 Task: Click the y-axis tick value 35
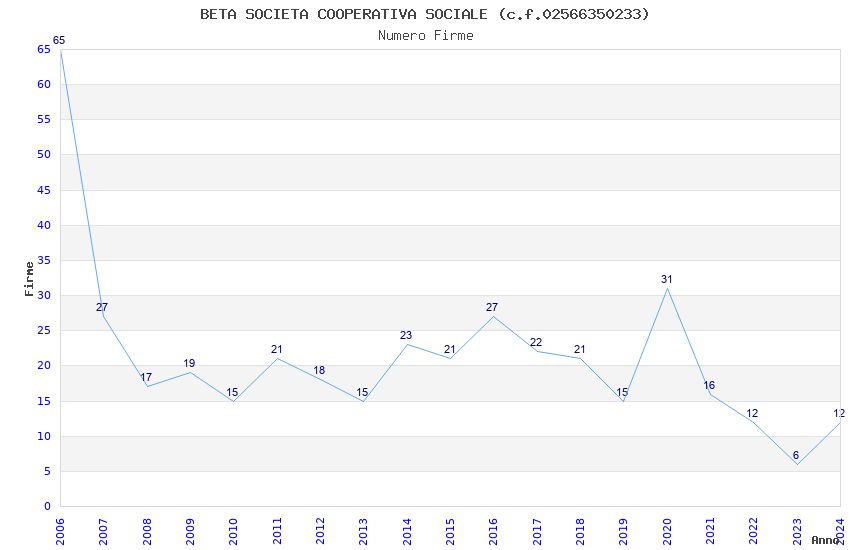point(44,261)
